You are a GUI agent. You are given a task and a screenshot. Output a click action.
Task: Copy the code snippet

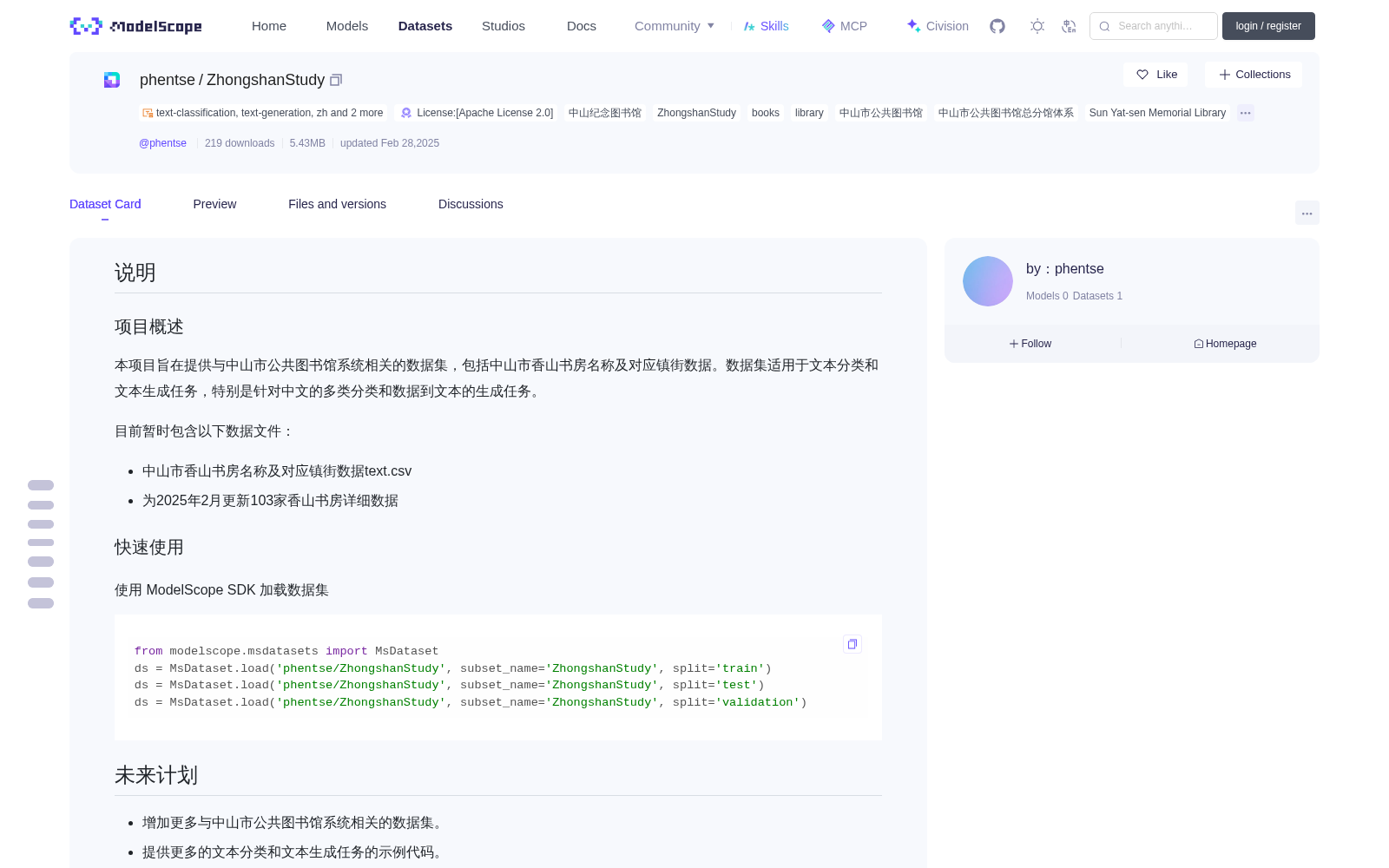tap(852, 644)
